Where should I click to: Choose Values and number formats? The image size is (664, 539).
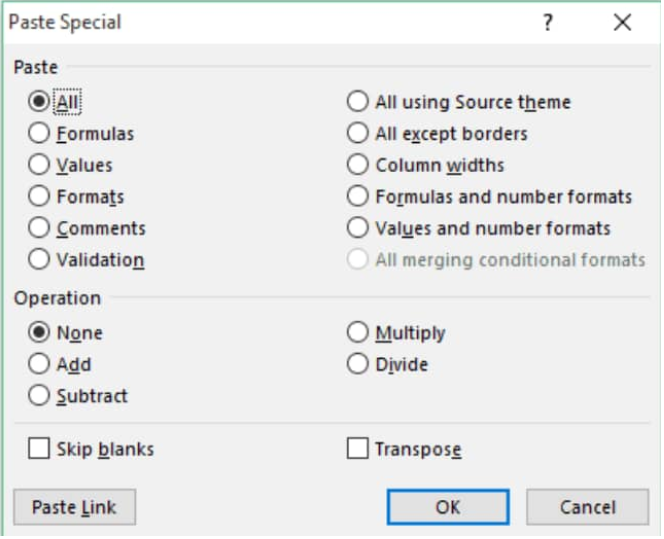point(359,229)
